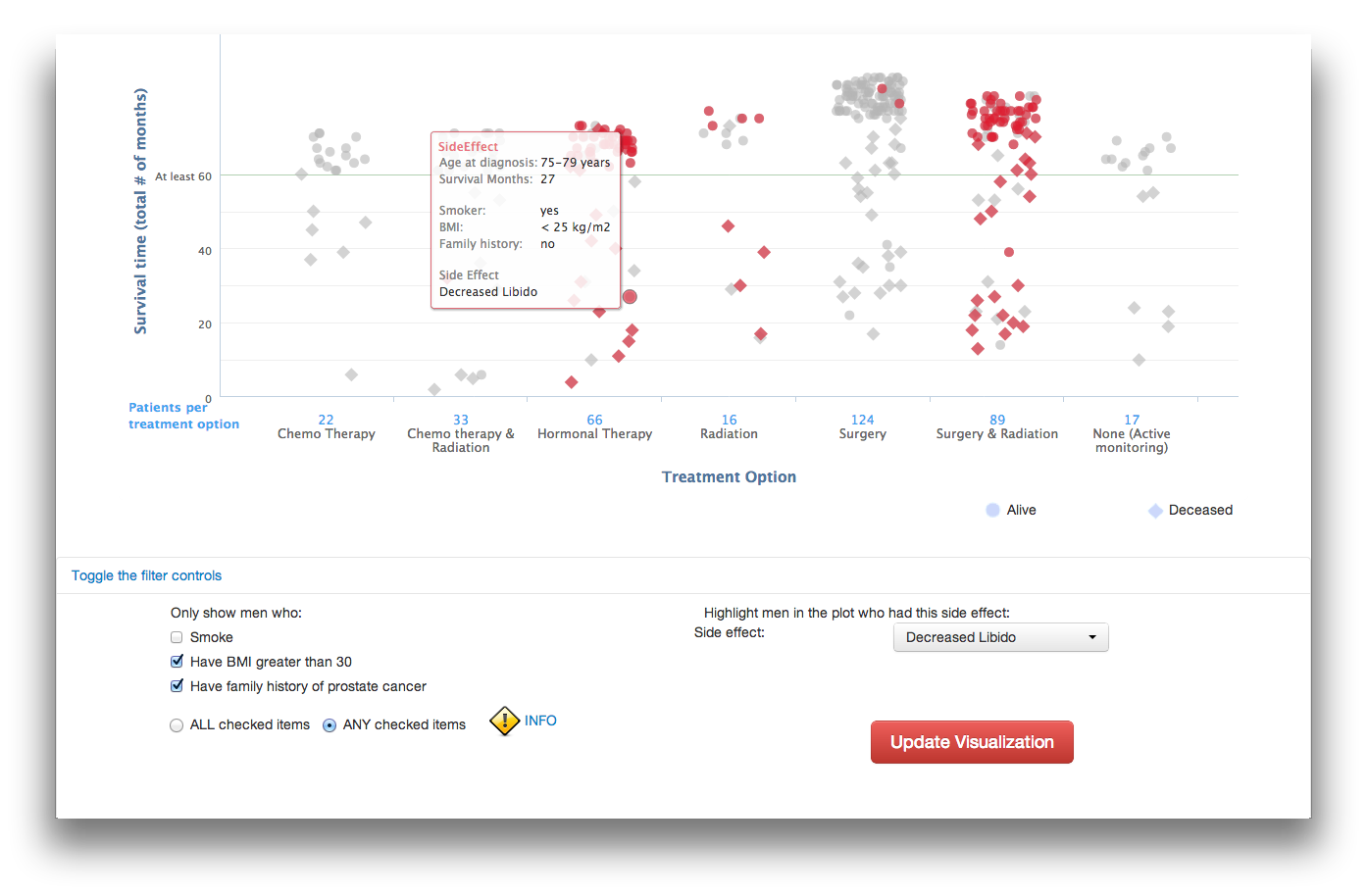Click the highlighted data point beside tooltip
Screen dimensions: 1367x896
coord(630,296)
